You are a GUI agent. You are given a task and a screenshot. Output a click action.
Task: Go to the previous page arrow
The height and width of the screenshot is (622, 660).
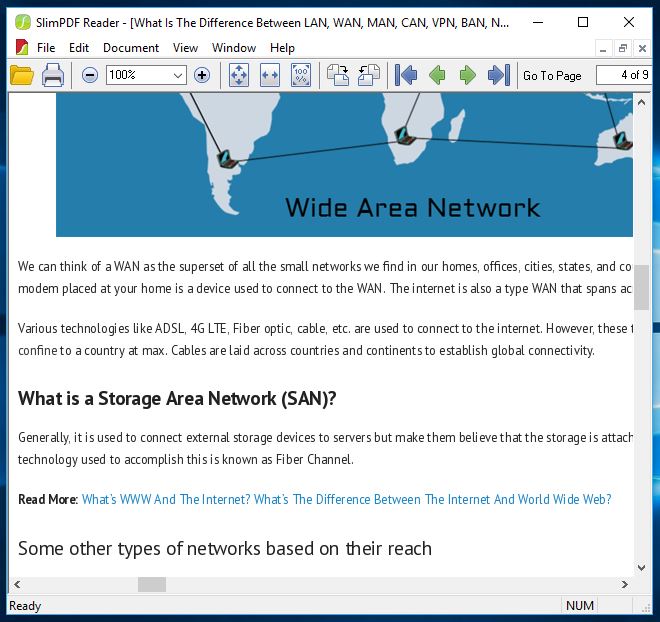pos(437,75)
